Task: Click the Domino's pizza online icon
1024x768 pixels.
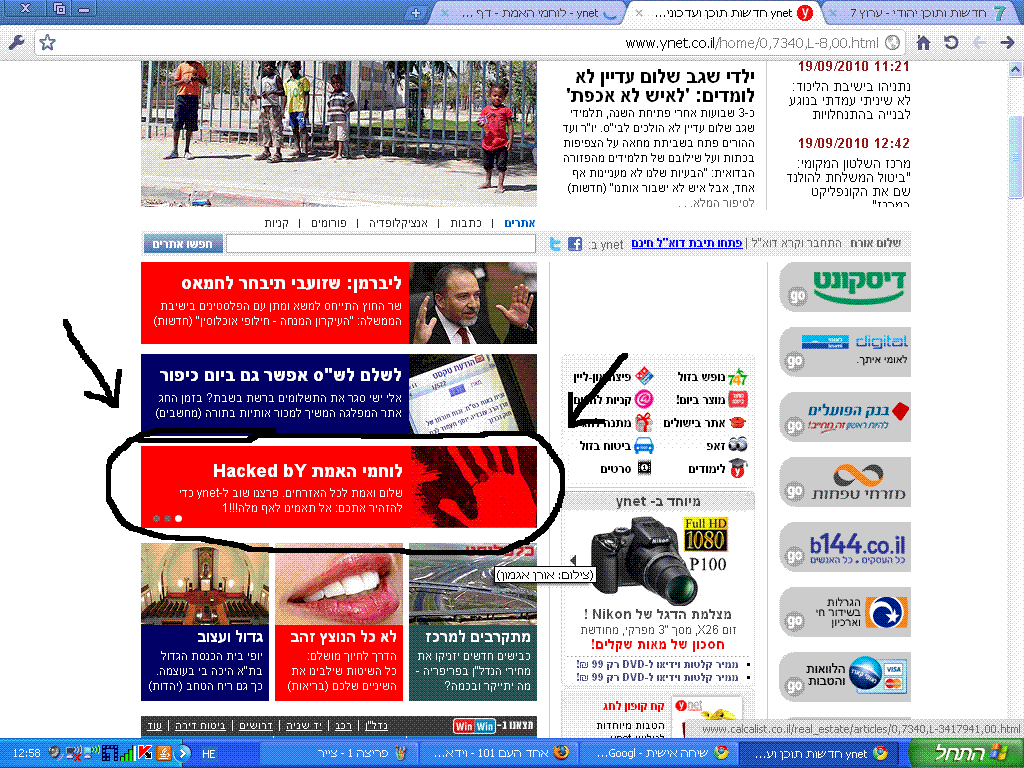Action: tap(643, 376)
